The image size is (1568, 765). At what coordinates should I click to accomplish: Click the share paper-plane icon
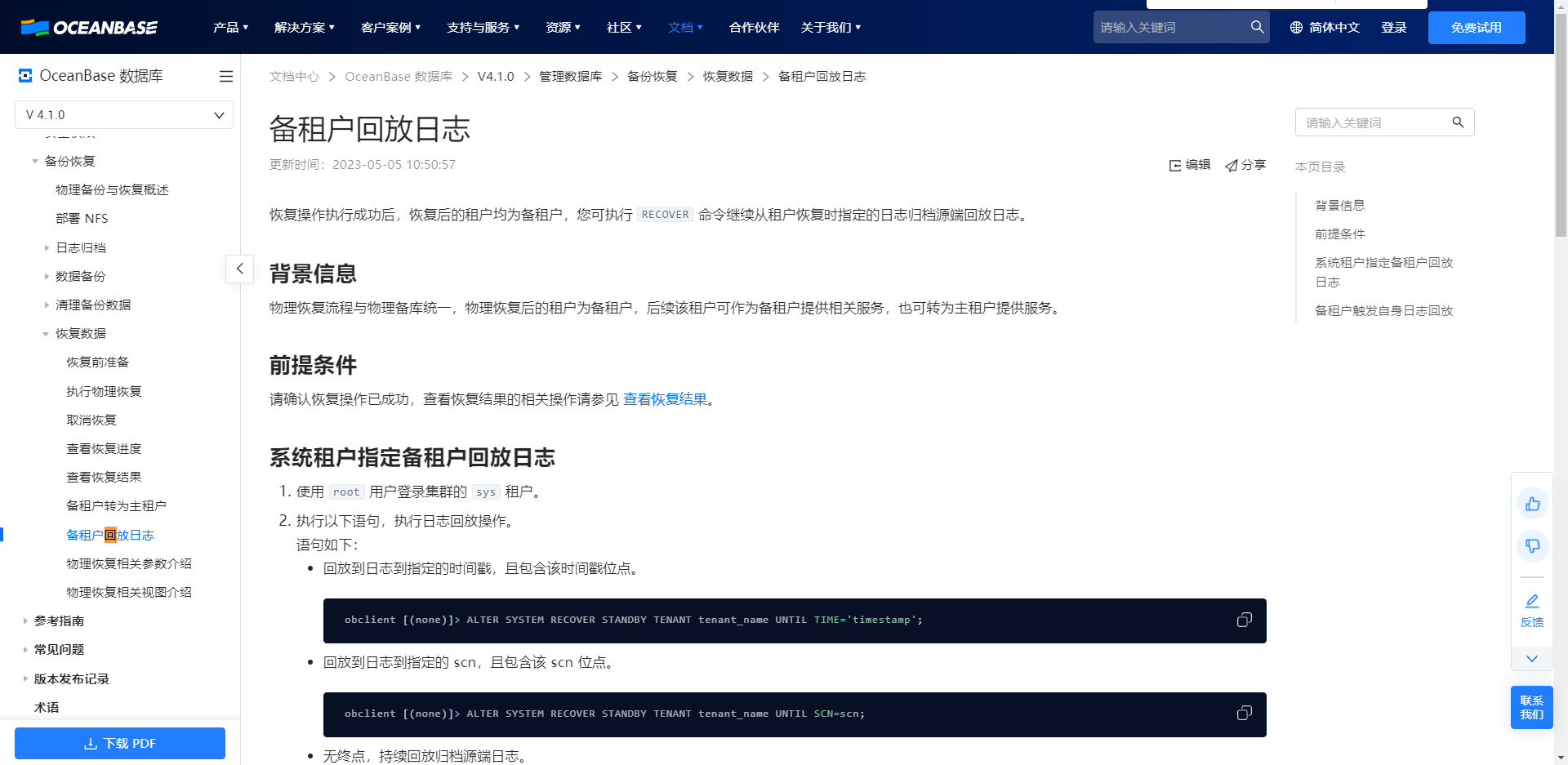pyautogui.click(x=1231, y=165)
